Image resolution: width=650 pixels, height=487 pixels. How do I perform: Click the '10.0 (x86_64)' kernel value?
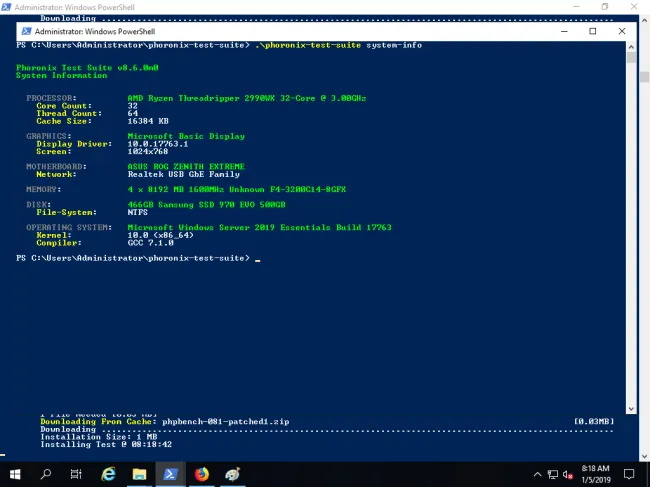point(160,235)
